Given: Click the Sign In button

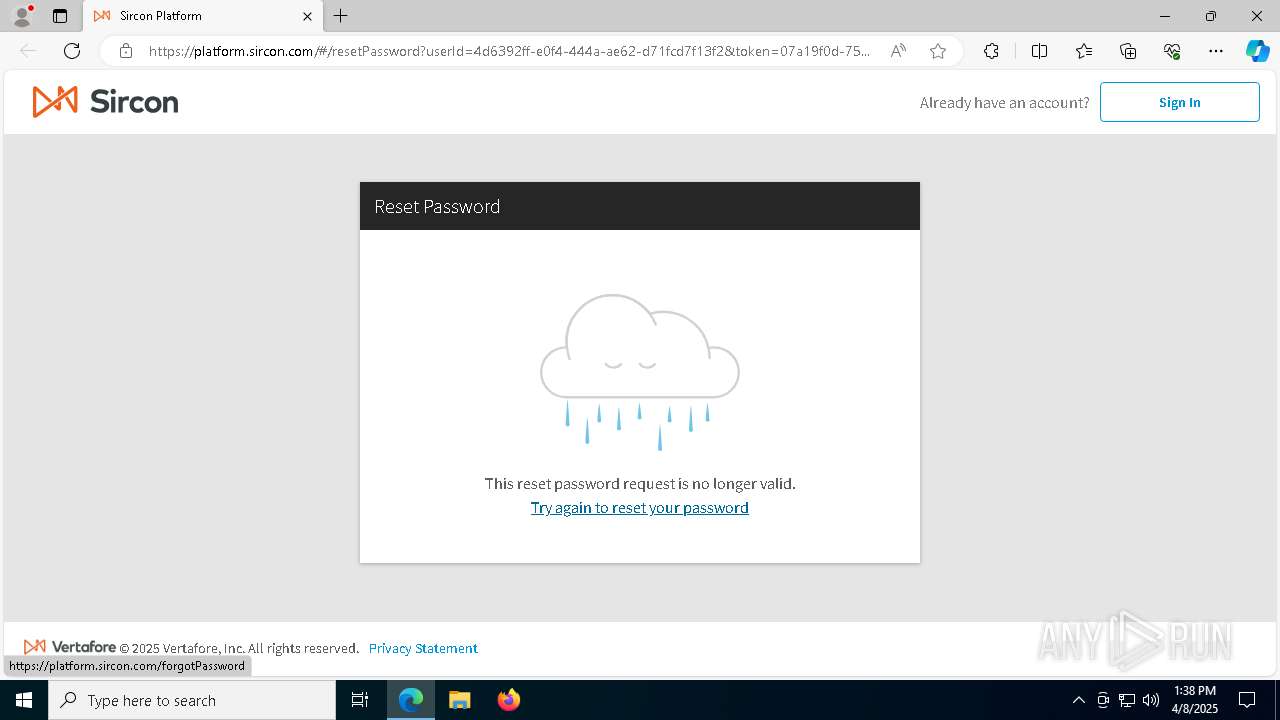Looking at the screenshot, I should tap(1179, 102).
